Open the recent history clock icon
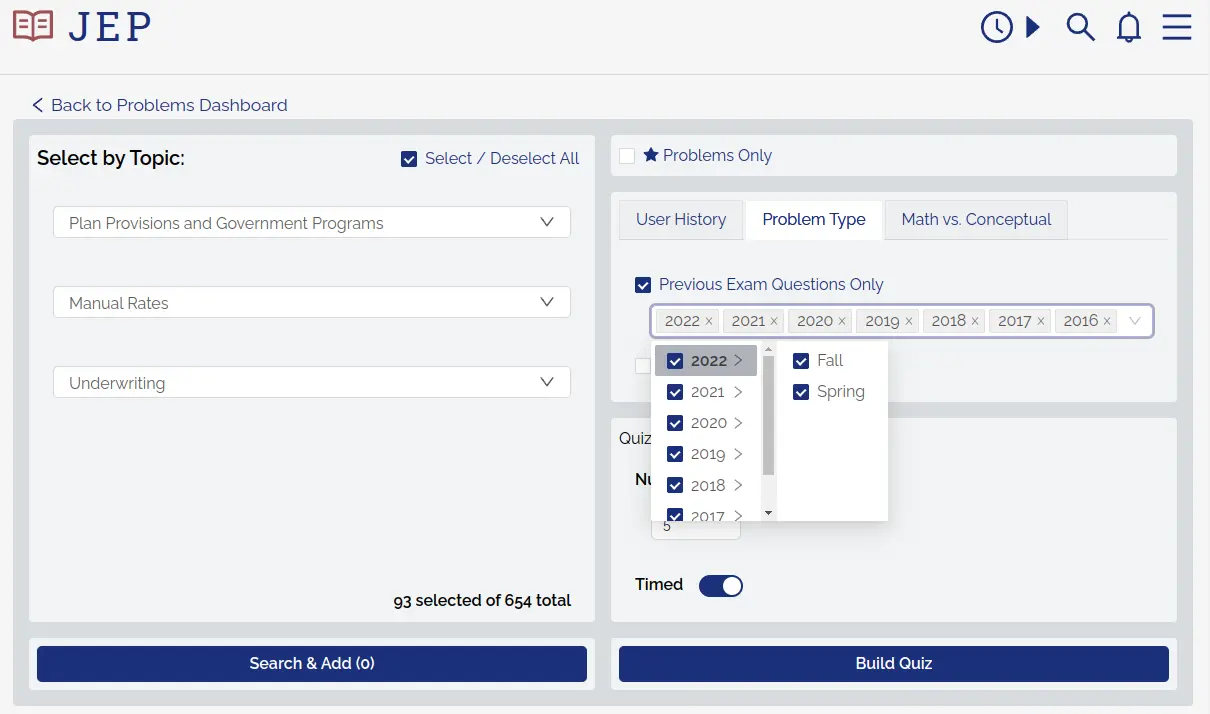This screenshot has width=1210, height=714. click(996, 27)
